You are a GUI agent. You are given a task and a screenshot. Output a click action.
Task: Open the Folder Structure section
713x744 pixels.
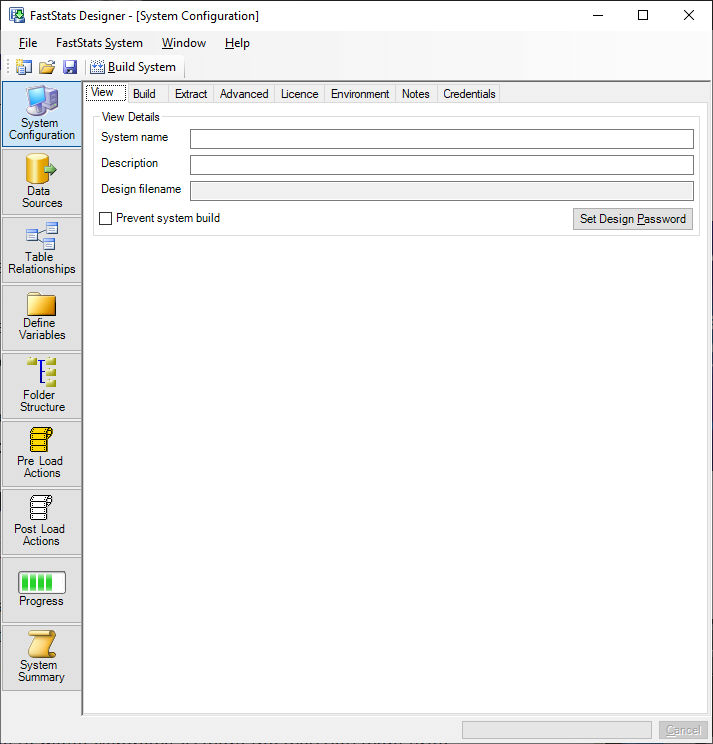[42, 386]
